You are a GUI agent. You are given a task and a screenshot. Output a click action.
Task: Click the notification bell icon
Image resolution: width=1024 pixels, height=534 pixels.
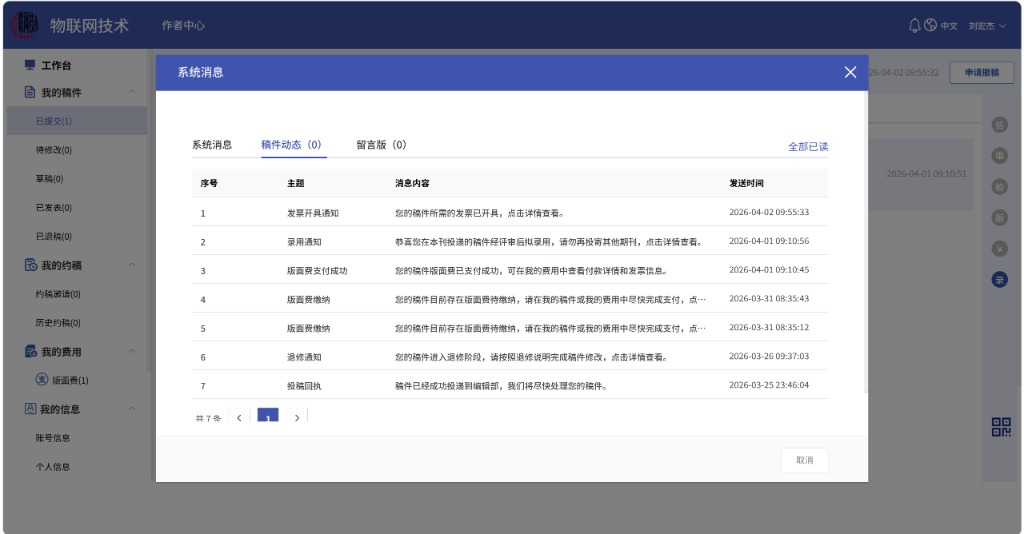(x=914, y=25)
